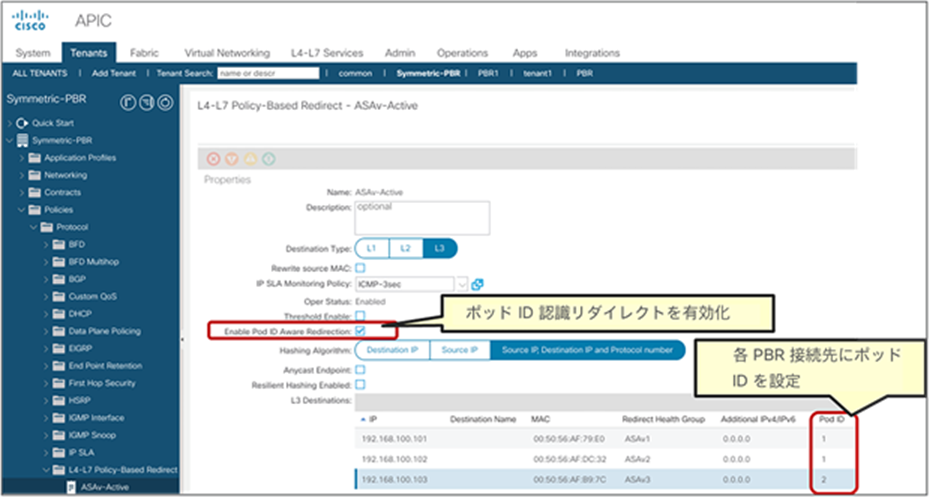Click the Policies folder icon

(x=34, y=209)
